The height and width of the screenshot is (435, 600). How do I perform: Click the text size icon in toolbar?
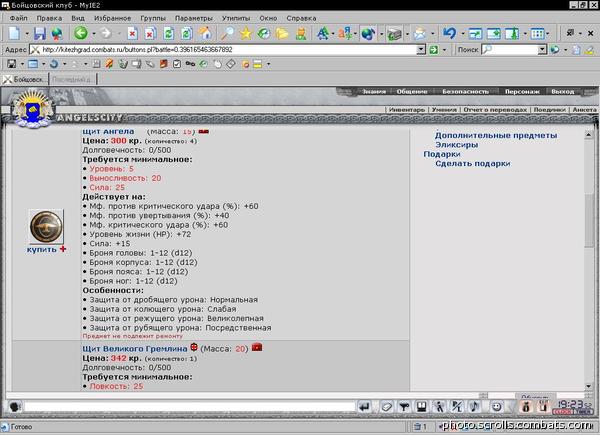[323, 34]
